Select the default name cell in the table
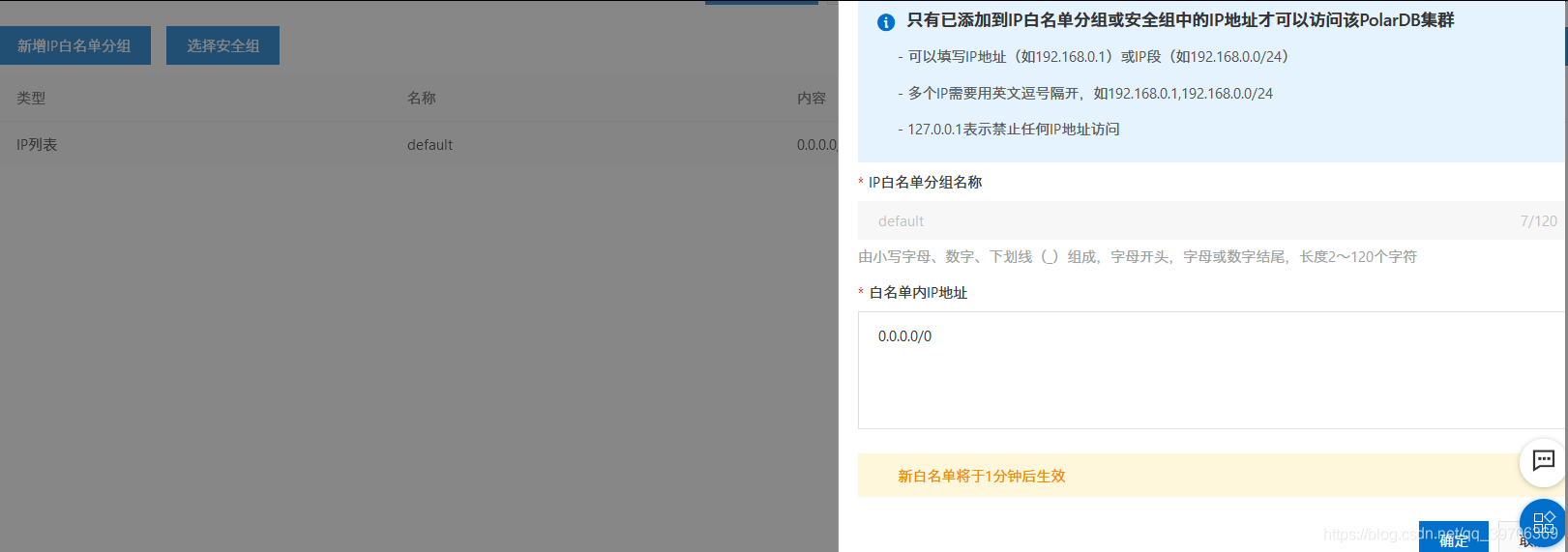This screenshot has width=1568, height=552. 429,144
